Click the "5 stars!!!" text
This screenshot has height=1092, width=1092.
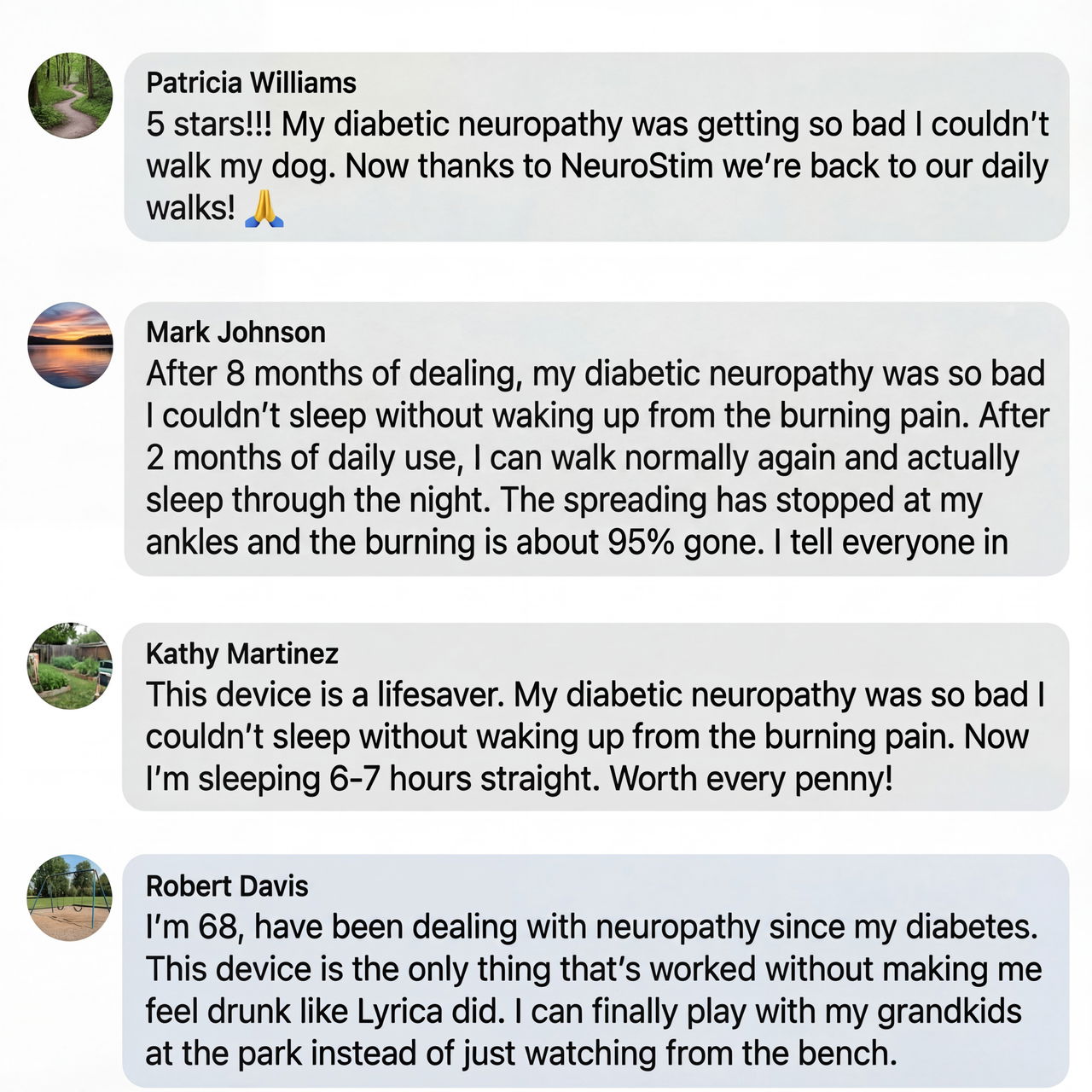(209, 125)
